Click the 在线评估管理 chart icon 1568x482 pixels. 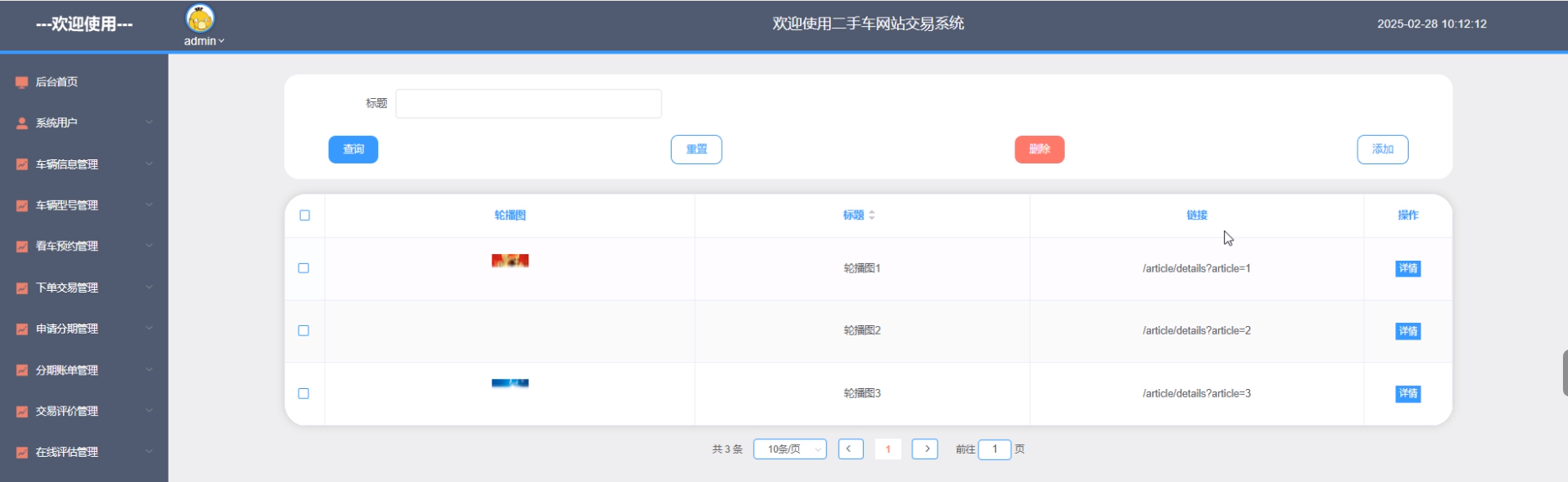[x=22, y=452]
